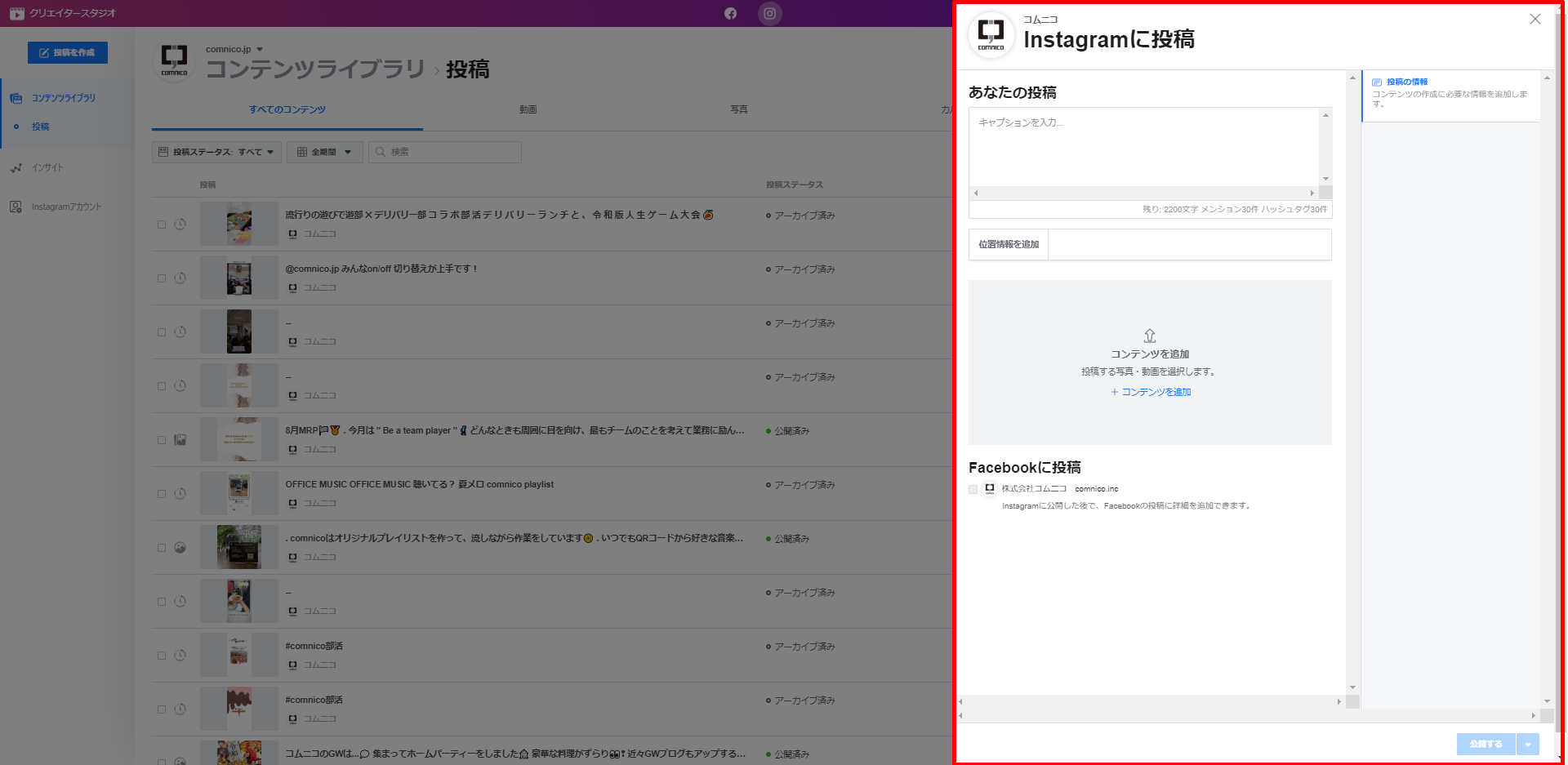Open thumbnail of 流行りの遊び post
The image size is (1568, 765).
[239, 224]
